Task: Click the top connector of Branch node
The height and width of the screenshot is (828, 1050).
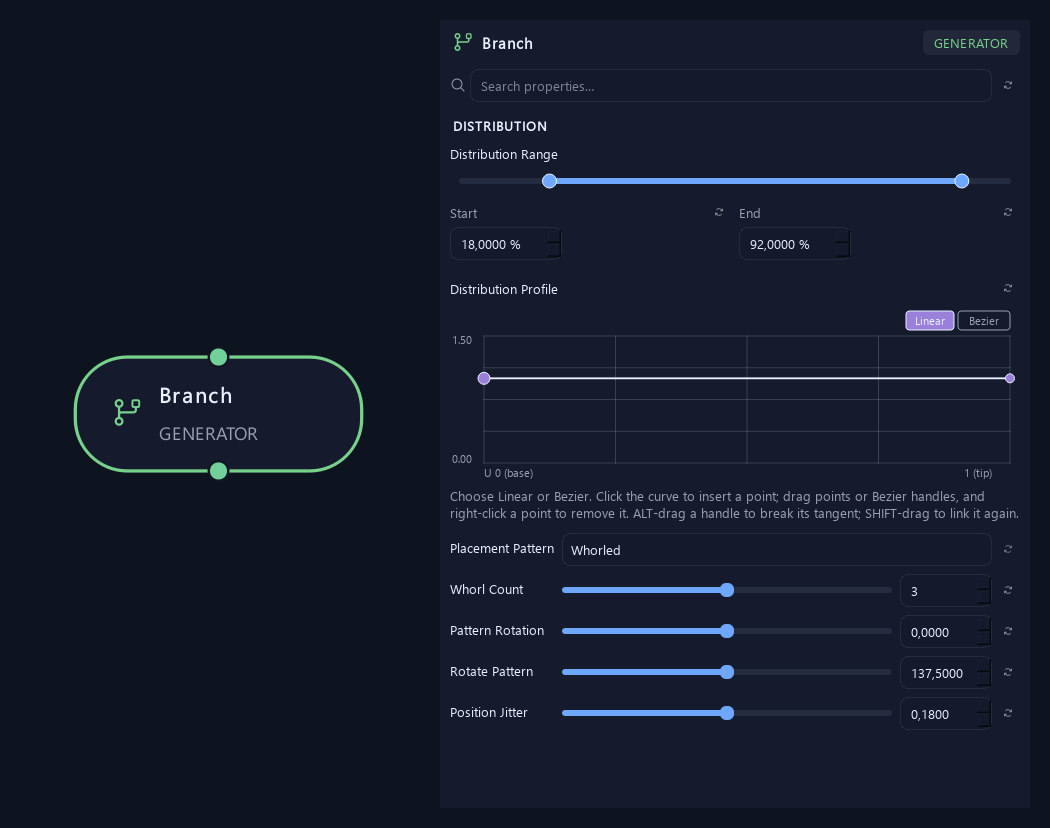Action: coord(218,357)
